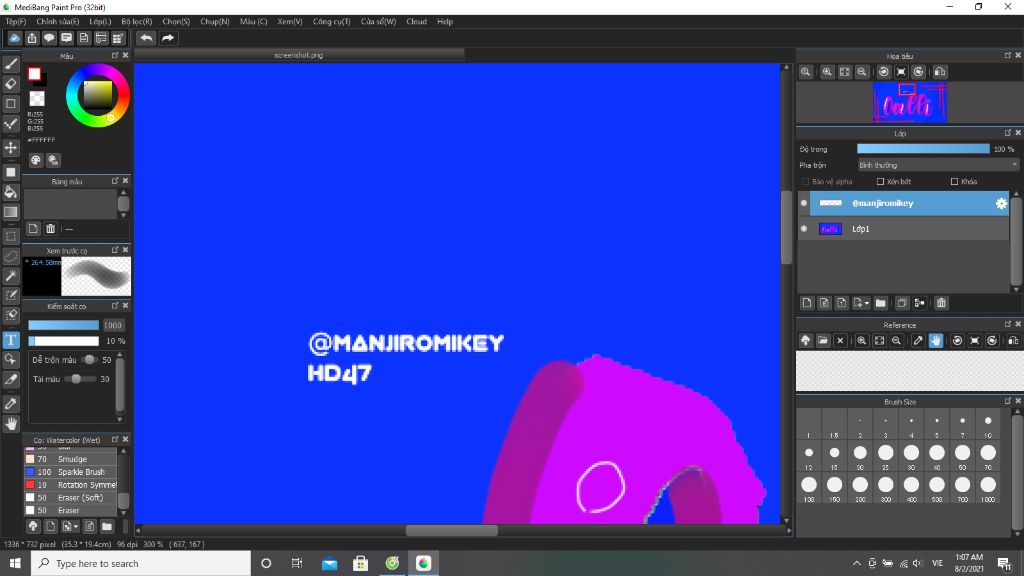Open the Bộ lọc(R) menu
1024x576 pixels.
click(136, 22)
